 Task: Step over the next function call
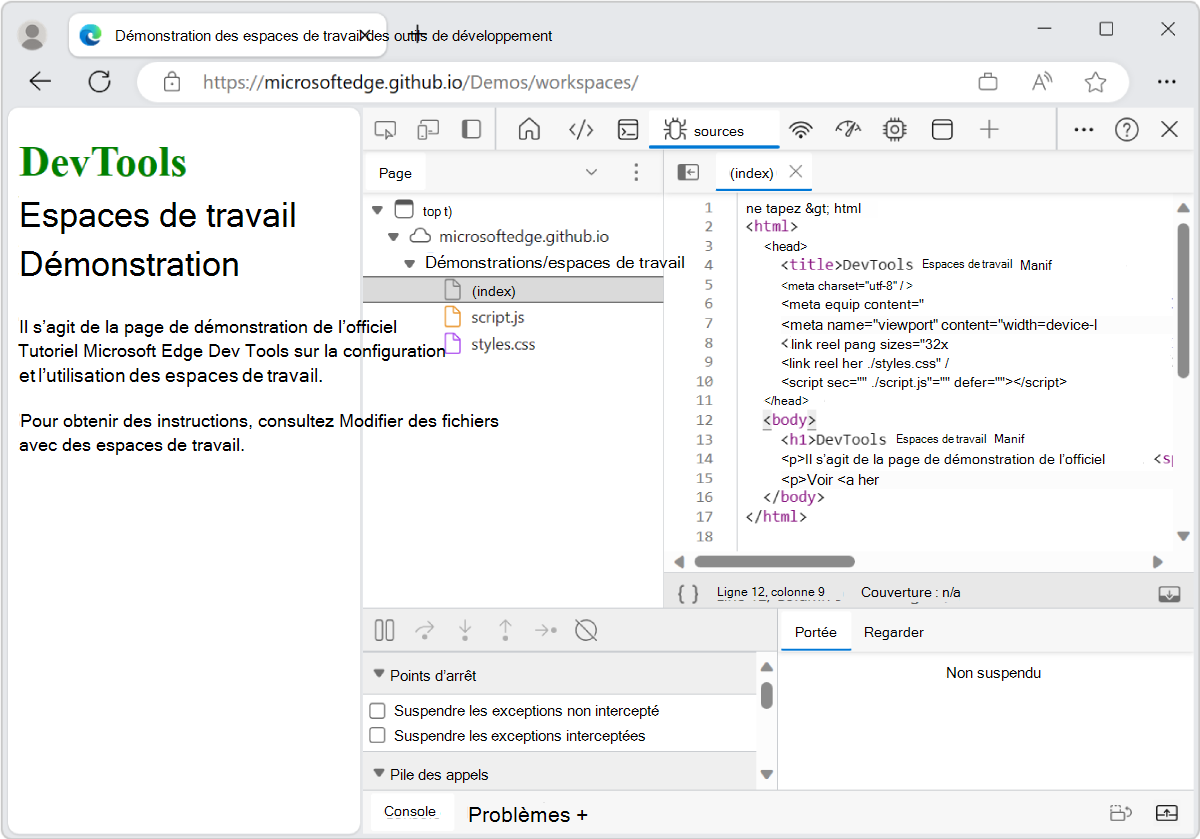424,630
